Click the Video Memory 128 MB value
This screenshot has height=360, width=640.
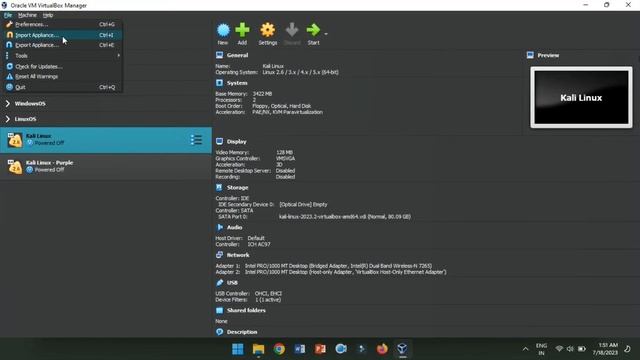pos(284,153)
